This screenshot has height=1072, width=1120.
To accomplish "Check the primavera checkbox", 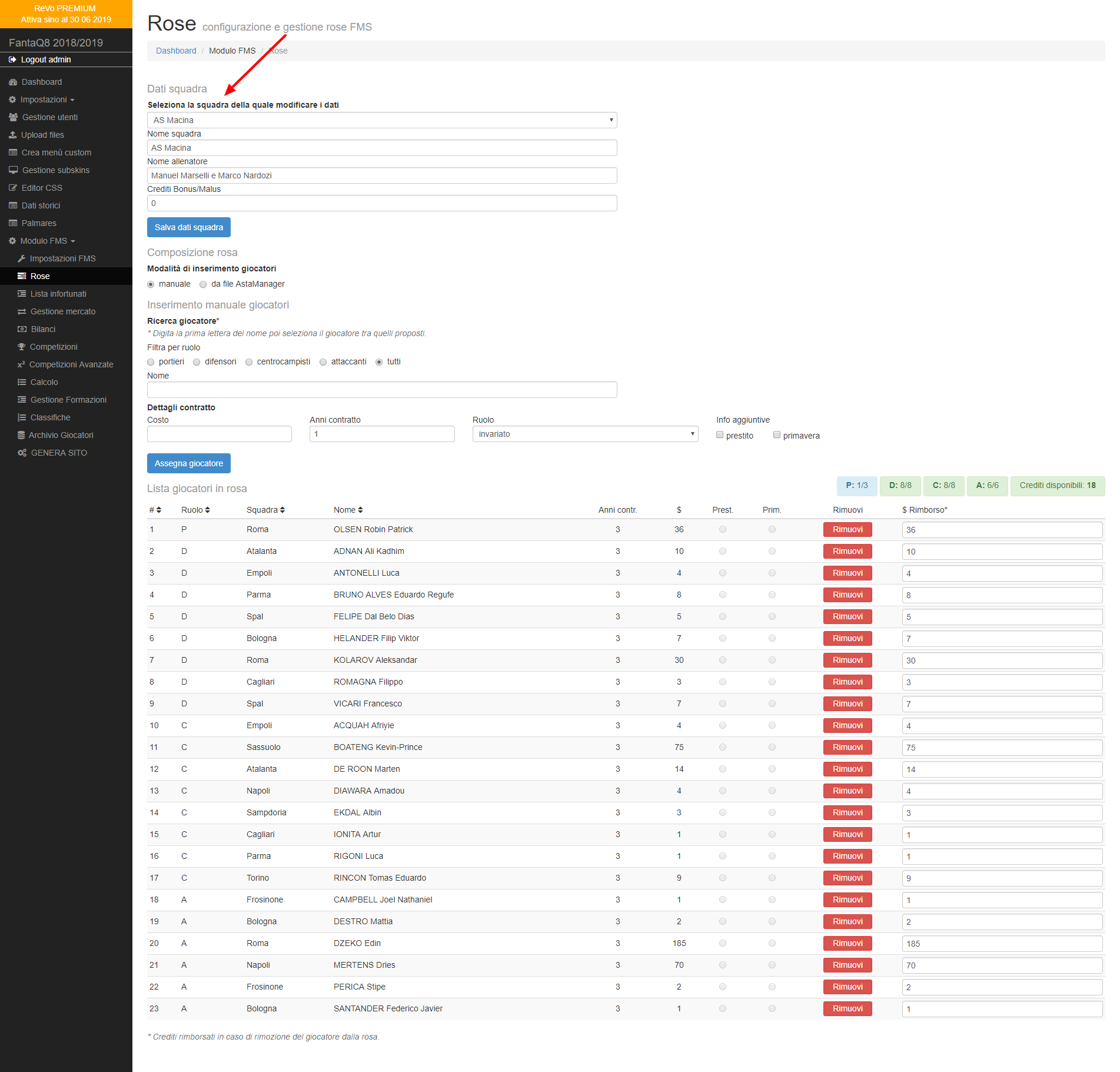I will click(x=777, y=434).
